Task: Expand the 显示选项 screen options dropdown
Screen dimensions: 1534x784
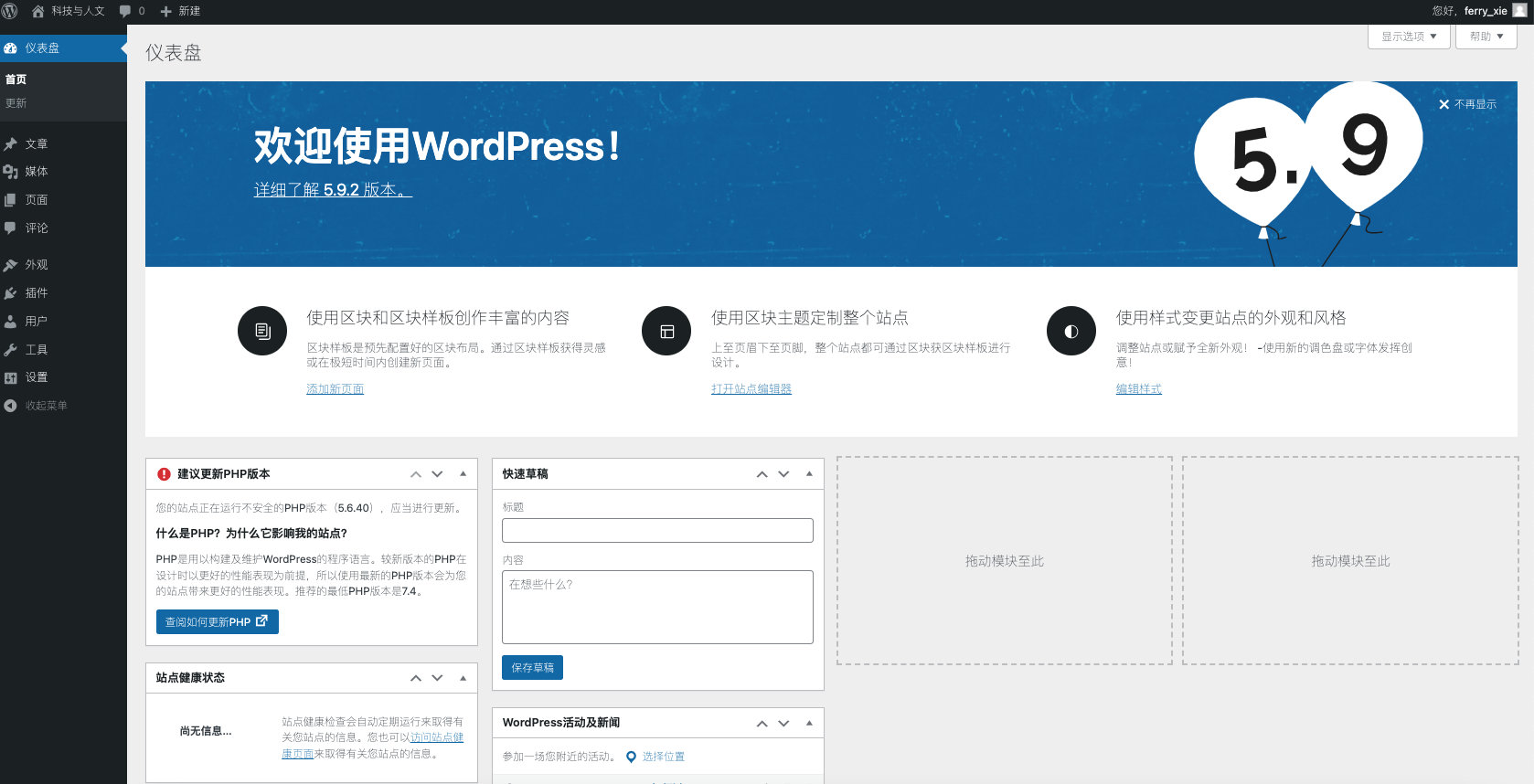Action: 1408,37
